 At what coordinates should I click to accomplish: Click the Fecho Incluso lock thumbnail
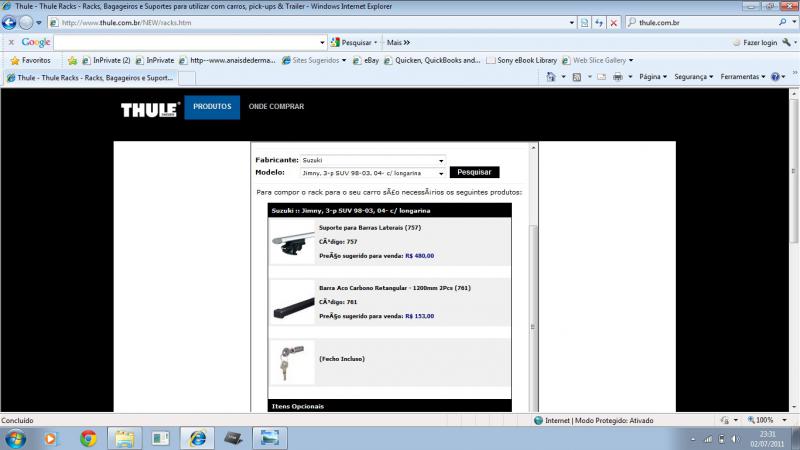click(x=292, y=363)
